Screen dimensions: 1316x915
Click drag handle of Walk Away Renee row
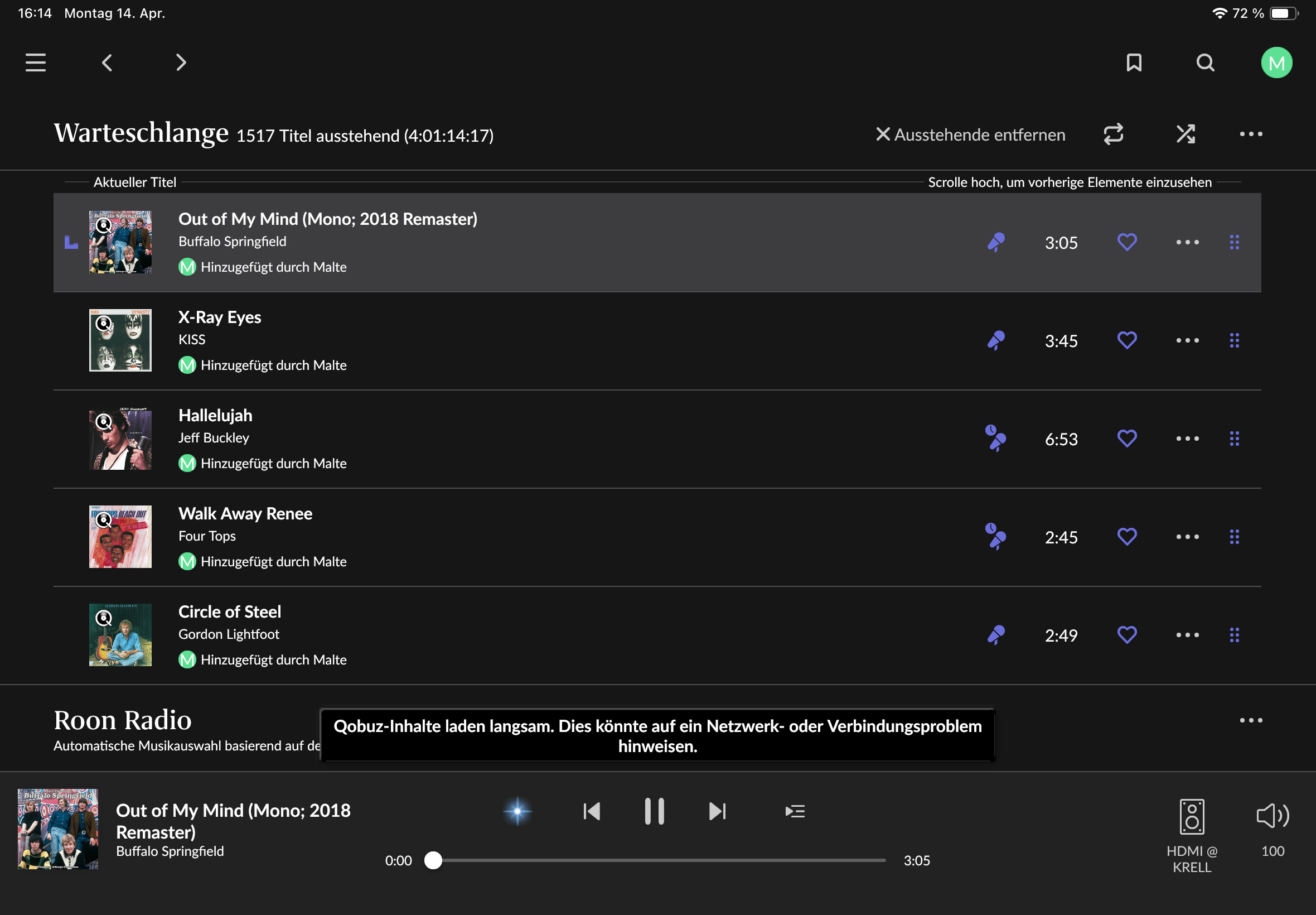(1234, 537)
